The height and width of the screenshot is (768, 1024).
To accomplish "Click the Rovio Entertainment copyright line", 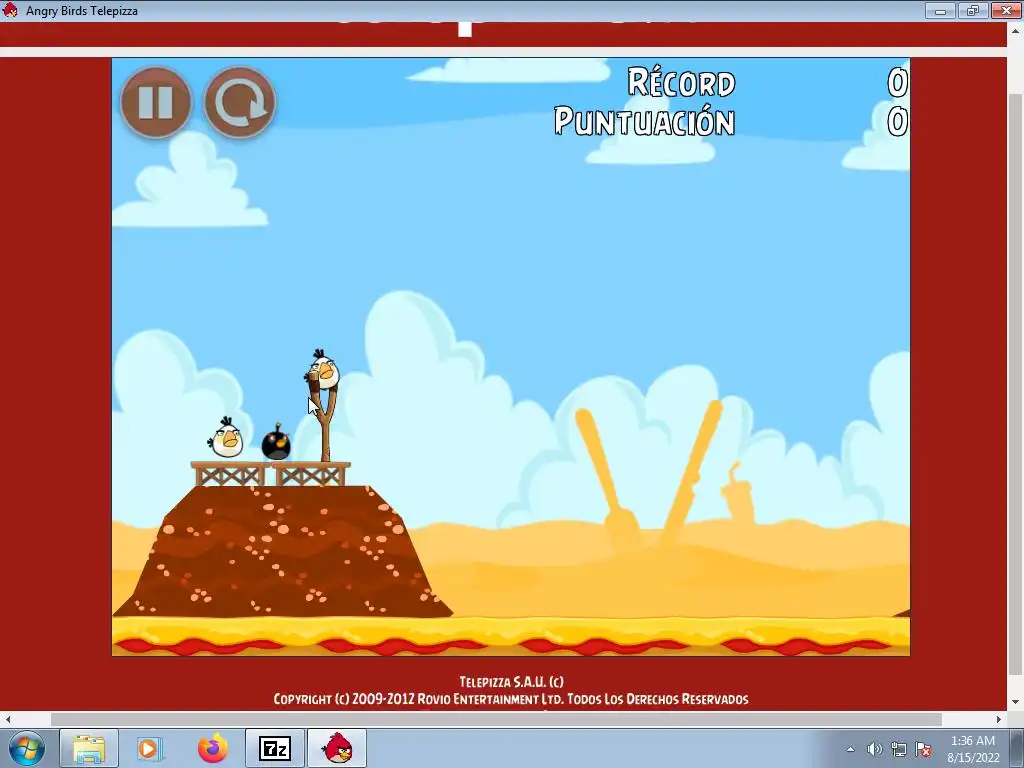I will pyautogui.click(x=511, y=699).
